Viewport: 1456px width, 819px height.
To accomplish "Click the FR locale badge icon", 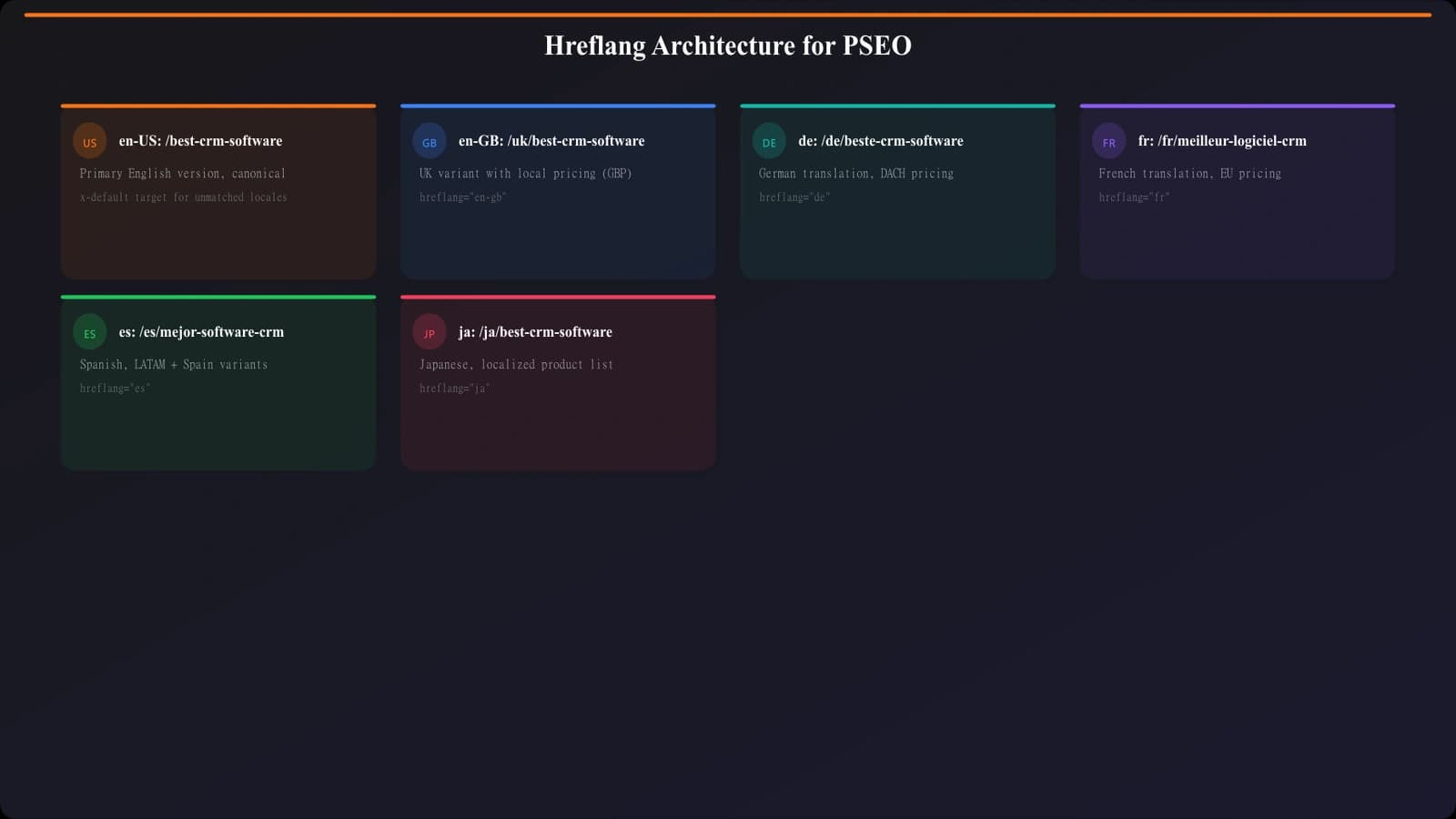I will [x=1108, y=141].
